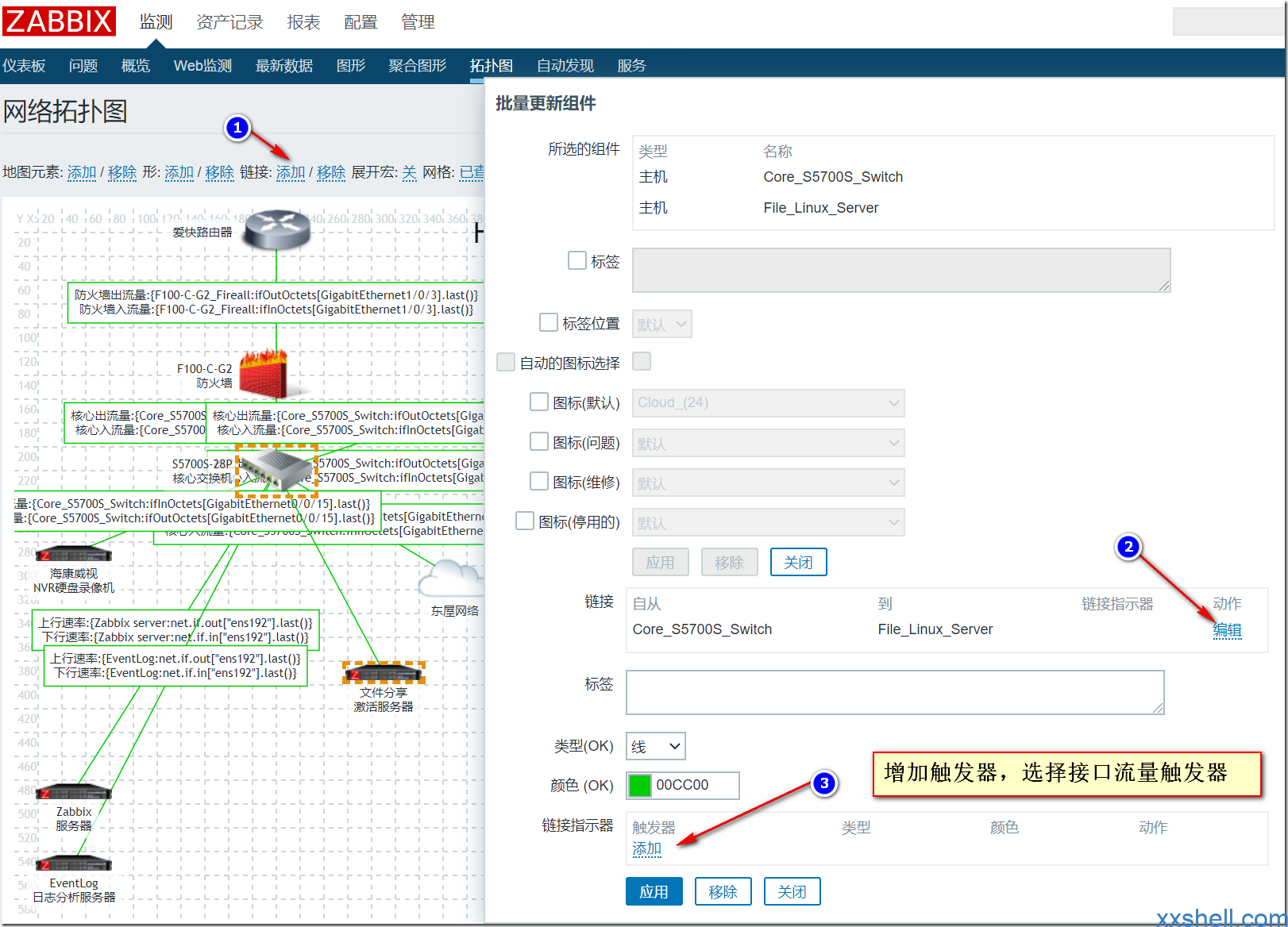Open the 类型(OK) 线 dropdown

[656, 746]
